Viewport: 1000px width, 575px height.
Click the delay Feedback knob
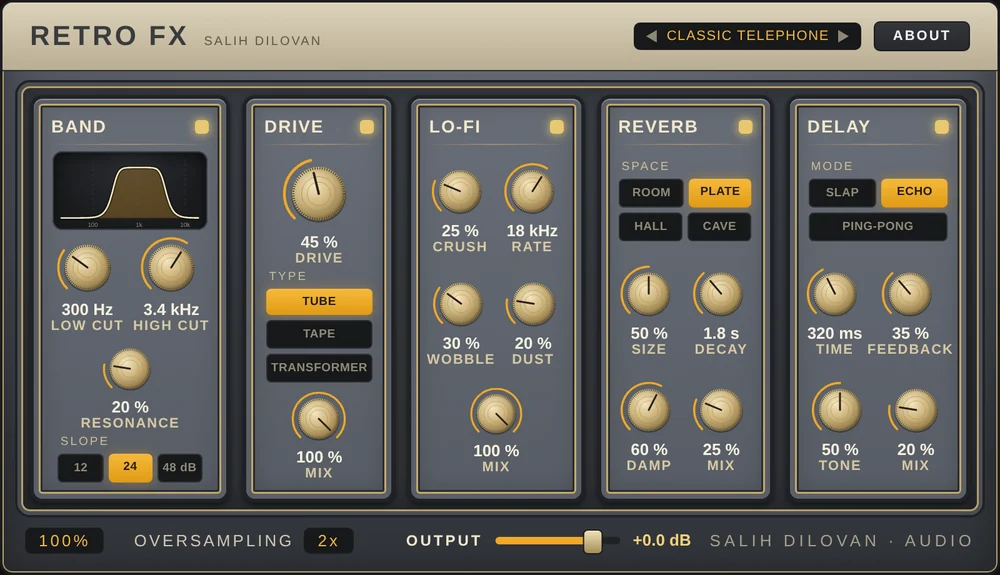909,294
